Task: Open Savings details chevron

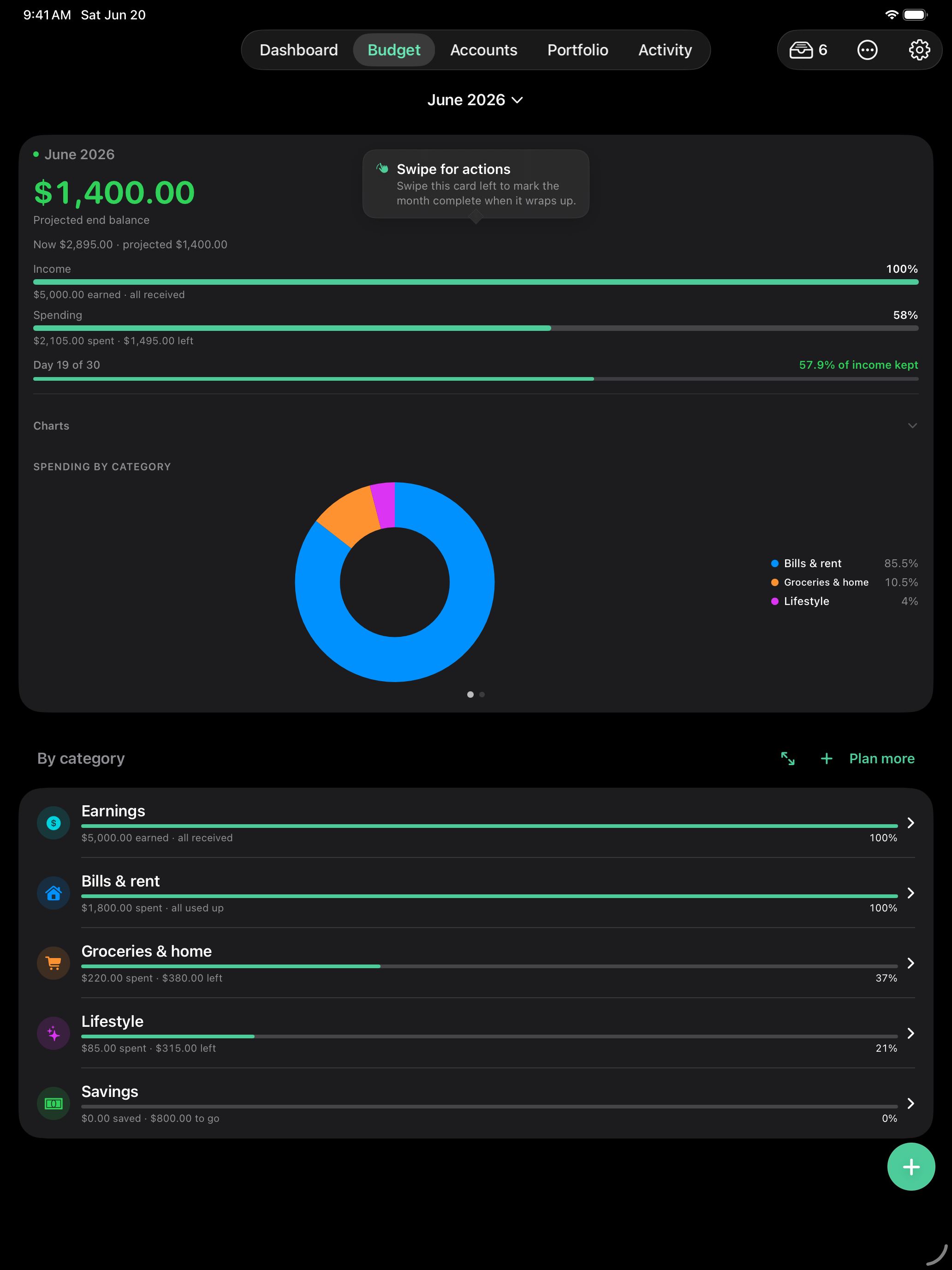Action: click(x=910, y=1103)
